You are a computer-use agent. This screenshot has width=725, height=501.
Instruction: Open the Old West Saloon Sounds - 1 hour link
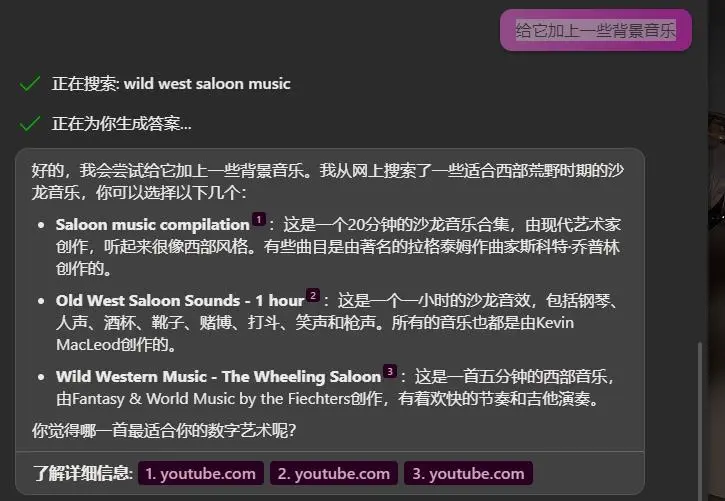(180, 301)
